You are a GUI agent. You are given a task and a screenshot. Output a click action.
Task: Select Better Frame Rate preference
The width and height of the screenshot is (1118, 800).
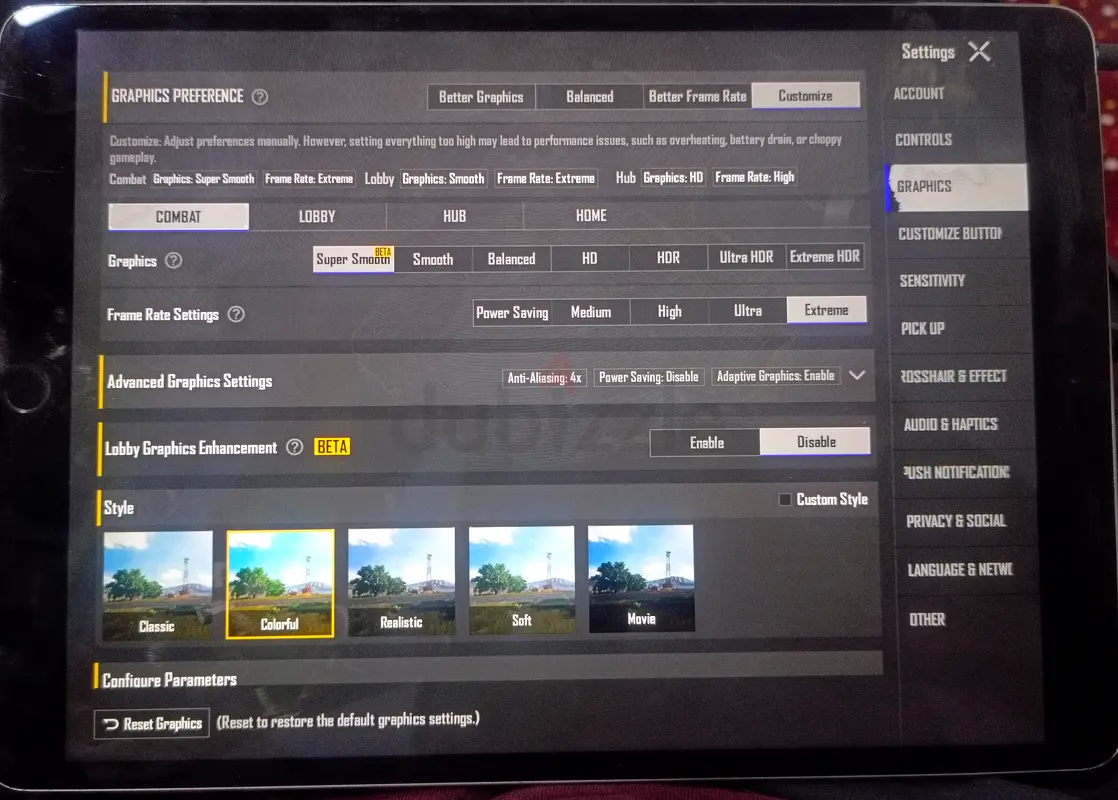[697, 96]
